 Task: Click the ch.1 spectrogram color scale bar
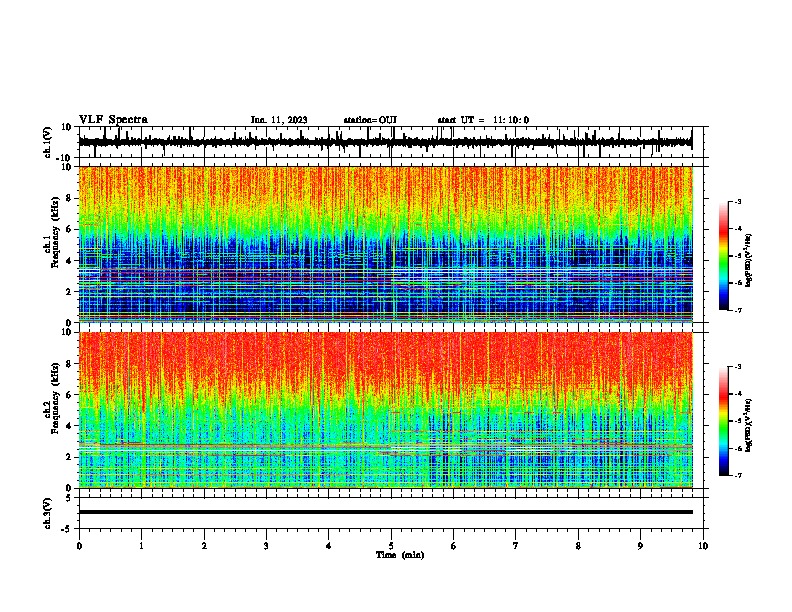pyautogui.click(x=723, y=256)
